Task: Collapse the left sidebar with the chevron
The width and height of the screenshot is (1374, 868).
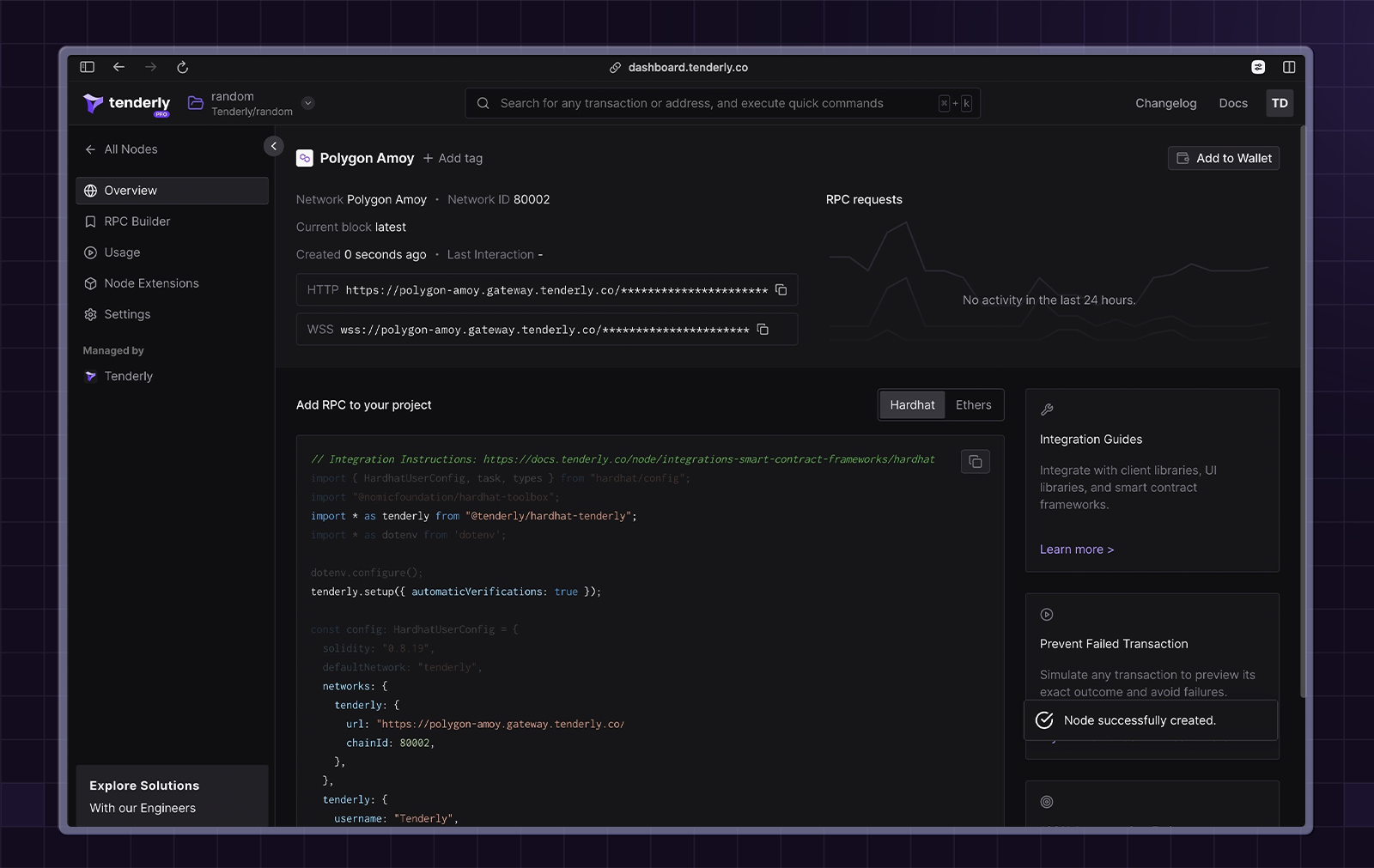Action: (x=273, y=146)
